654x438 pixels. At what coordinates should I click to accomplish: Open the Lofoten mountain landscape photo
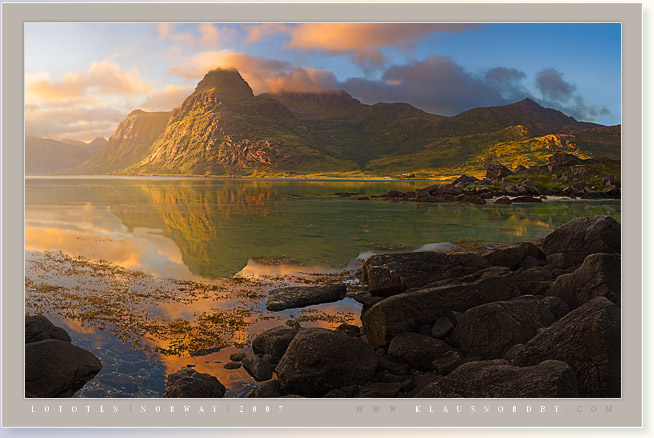tap(323, 210)
